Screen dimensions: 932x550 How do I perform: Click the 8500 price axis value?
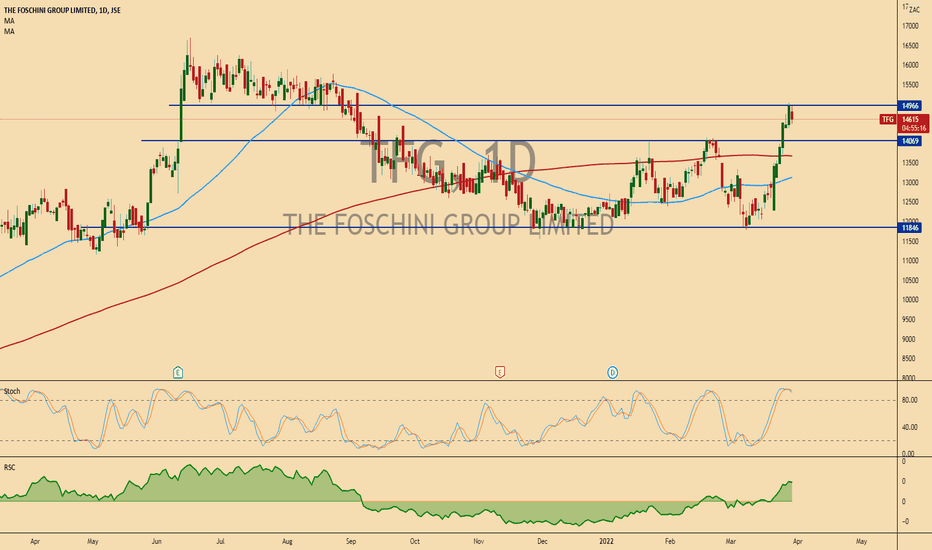909,359
